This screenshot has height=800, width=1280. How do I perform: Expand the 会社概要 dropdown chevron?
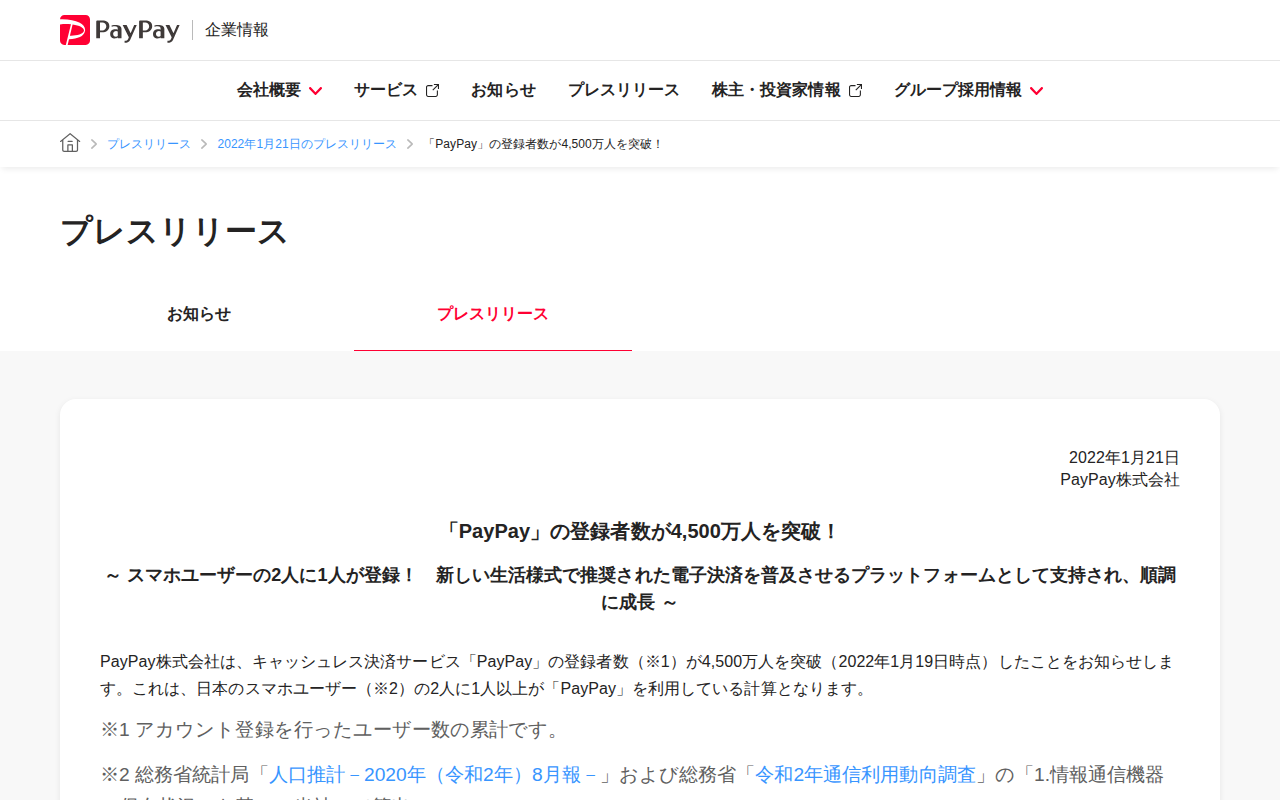316,91
